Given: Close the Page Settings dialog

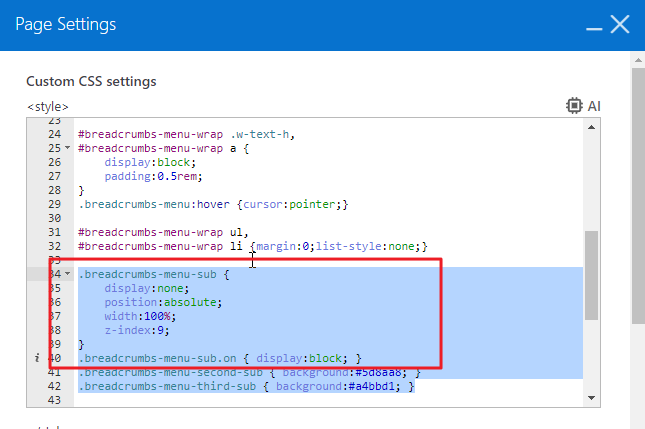Looking at the screenshot, I should [x=620, y=24].
